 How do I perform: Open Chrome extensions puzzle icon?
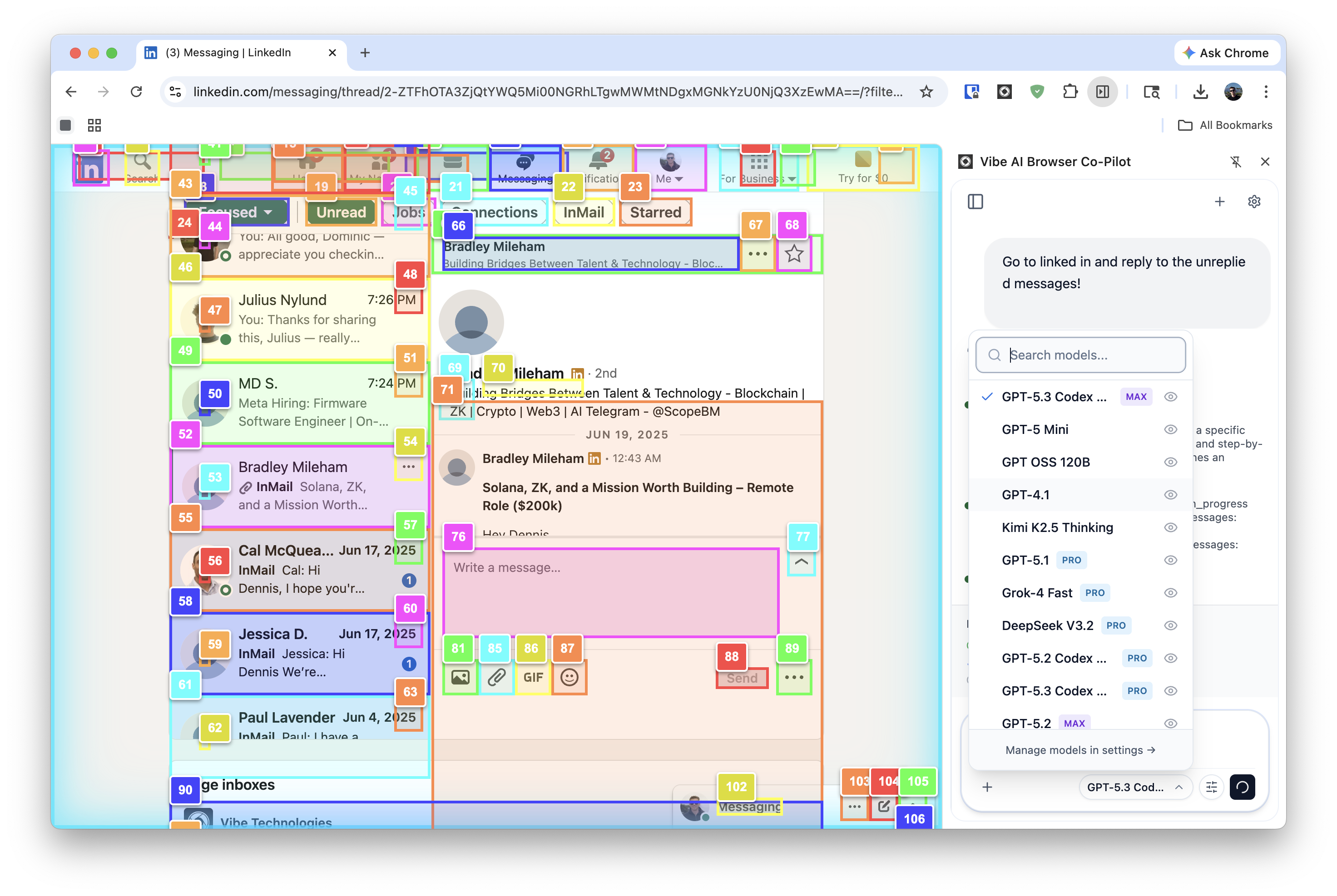[1070, 91]
